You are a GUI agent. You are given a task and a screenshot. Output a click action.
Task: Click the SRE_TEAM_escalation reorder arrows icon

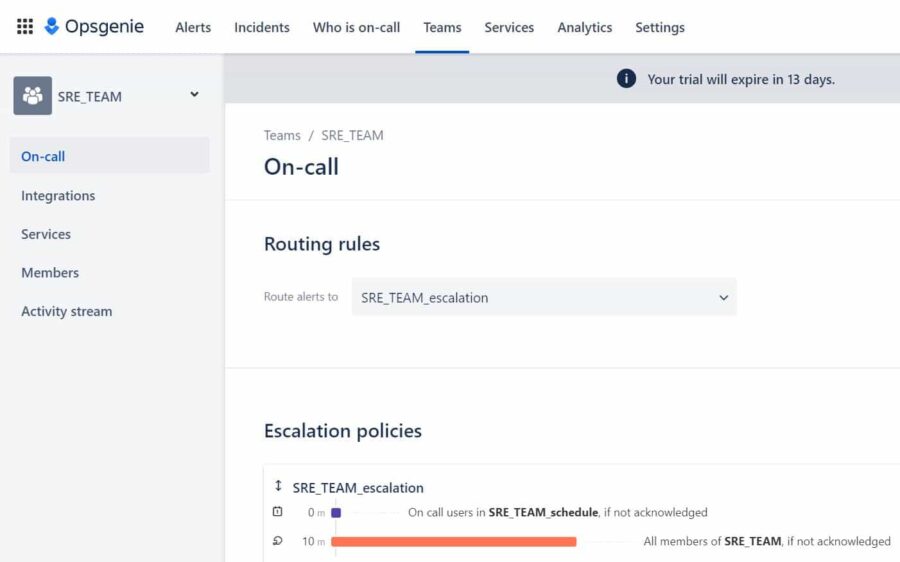278,486
